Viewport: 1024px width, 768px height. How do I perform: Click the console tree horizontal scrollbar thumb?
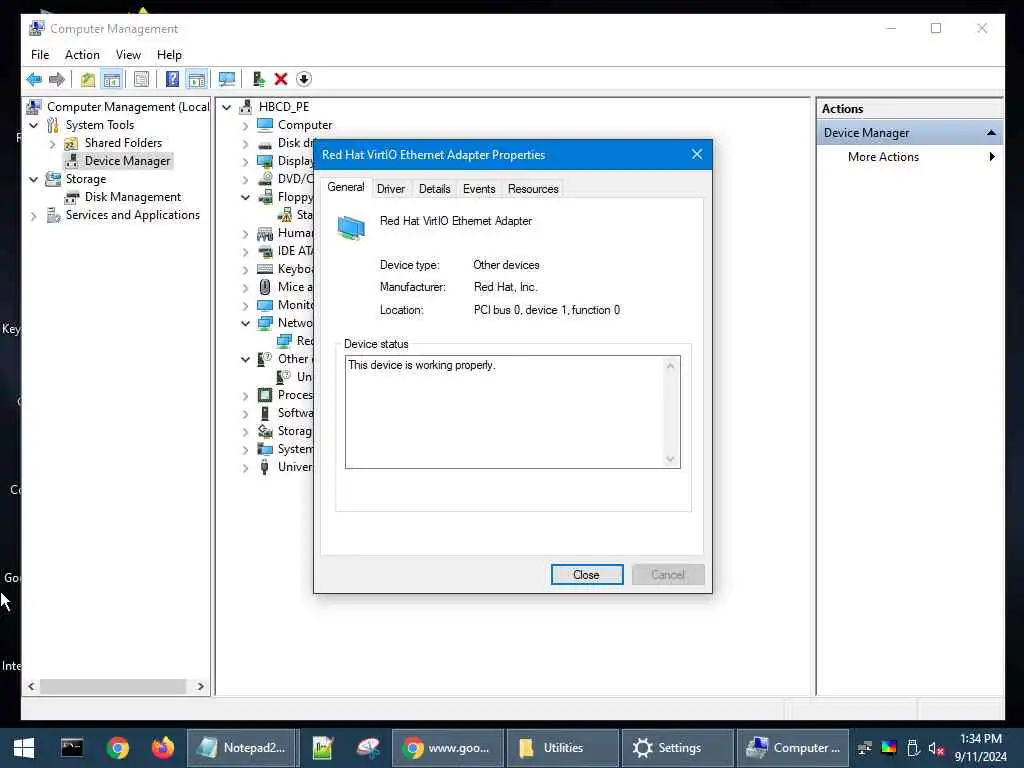click(112, 686)
